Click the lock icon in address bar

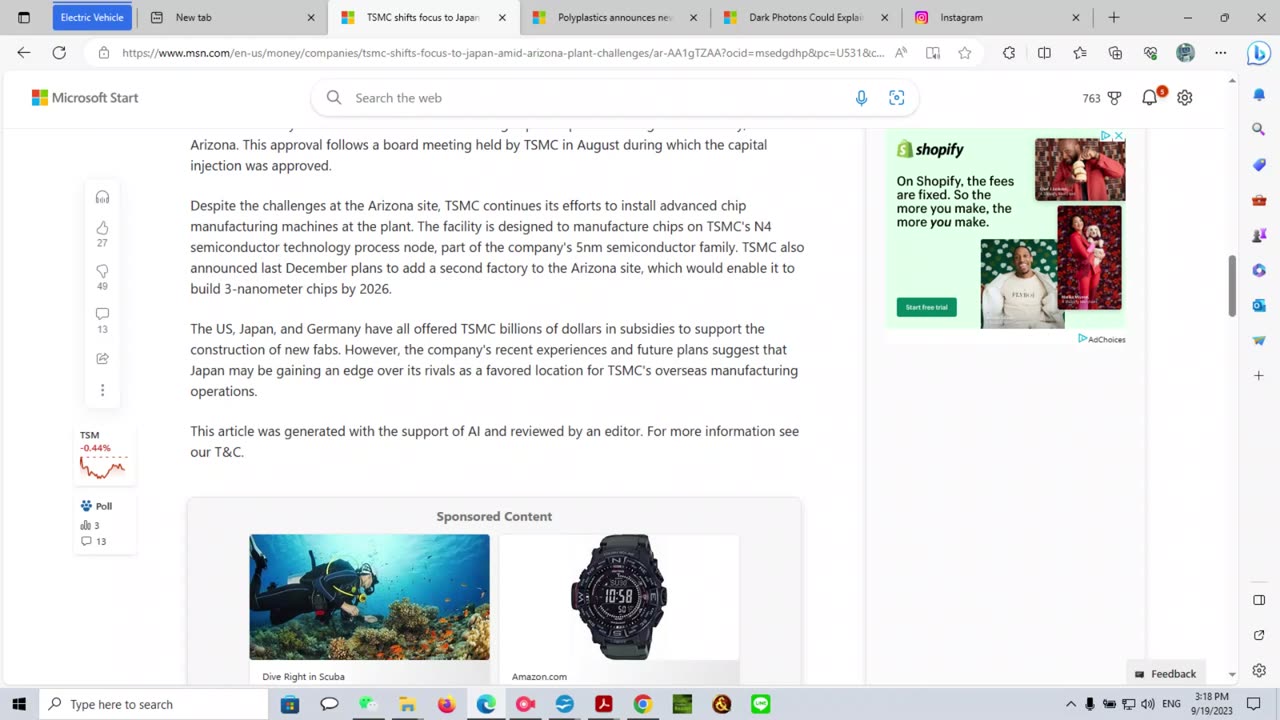(103, 53)
